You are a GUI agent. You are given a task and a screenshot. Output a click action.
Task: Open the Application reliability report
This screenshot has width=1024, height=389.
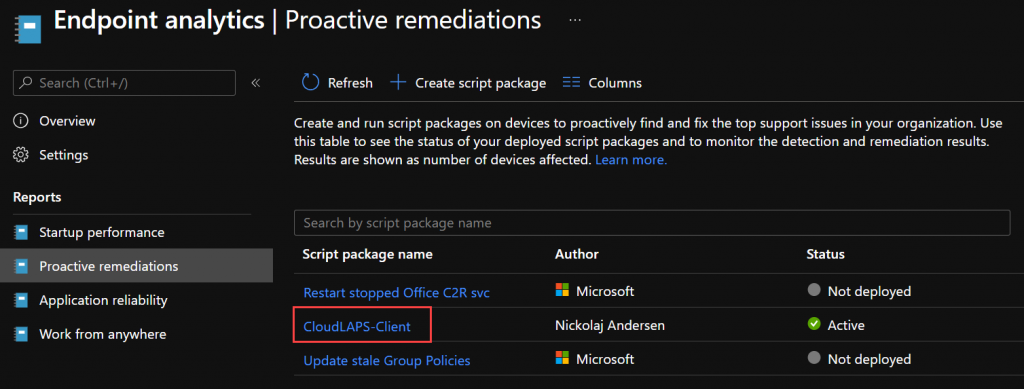[x=103, y=300]
